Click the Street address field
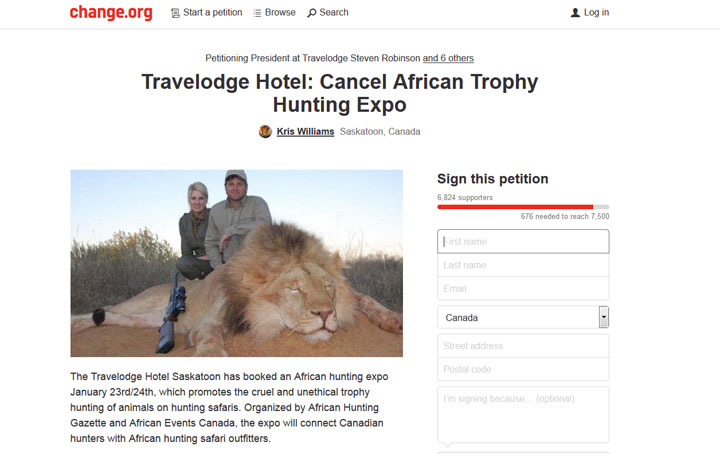This screenshot has height=454, width=720. tap(522, 346)
